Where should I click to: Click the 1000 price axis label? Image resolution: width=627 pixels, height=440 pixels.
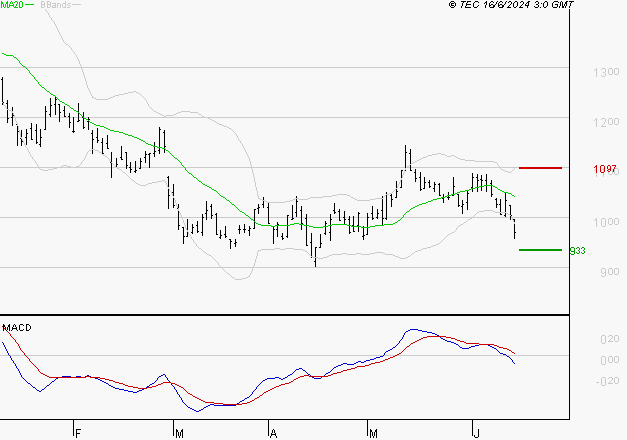click(606, 222)
